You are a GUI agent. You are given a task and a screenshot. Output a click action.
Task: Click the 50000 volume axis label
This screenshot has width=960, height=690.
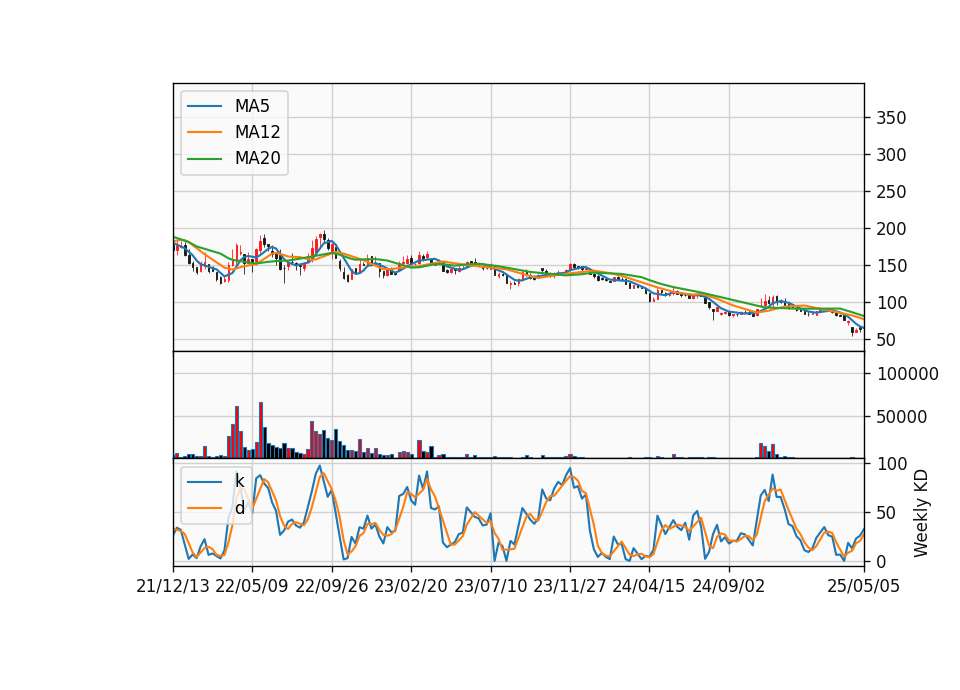point(902,417)
